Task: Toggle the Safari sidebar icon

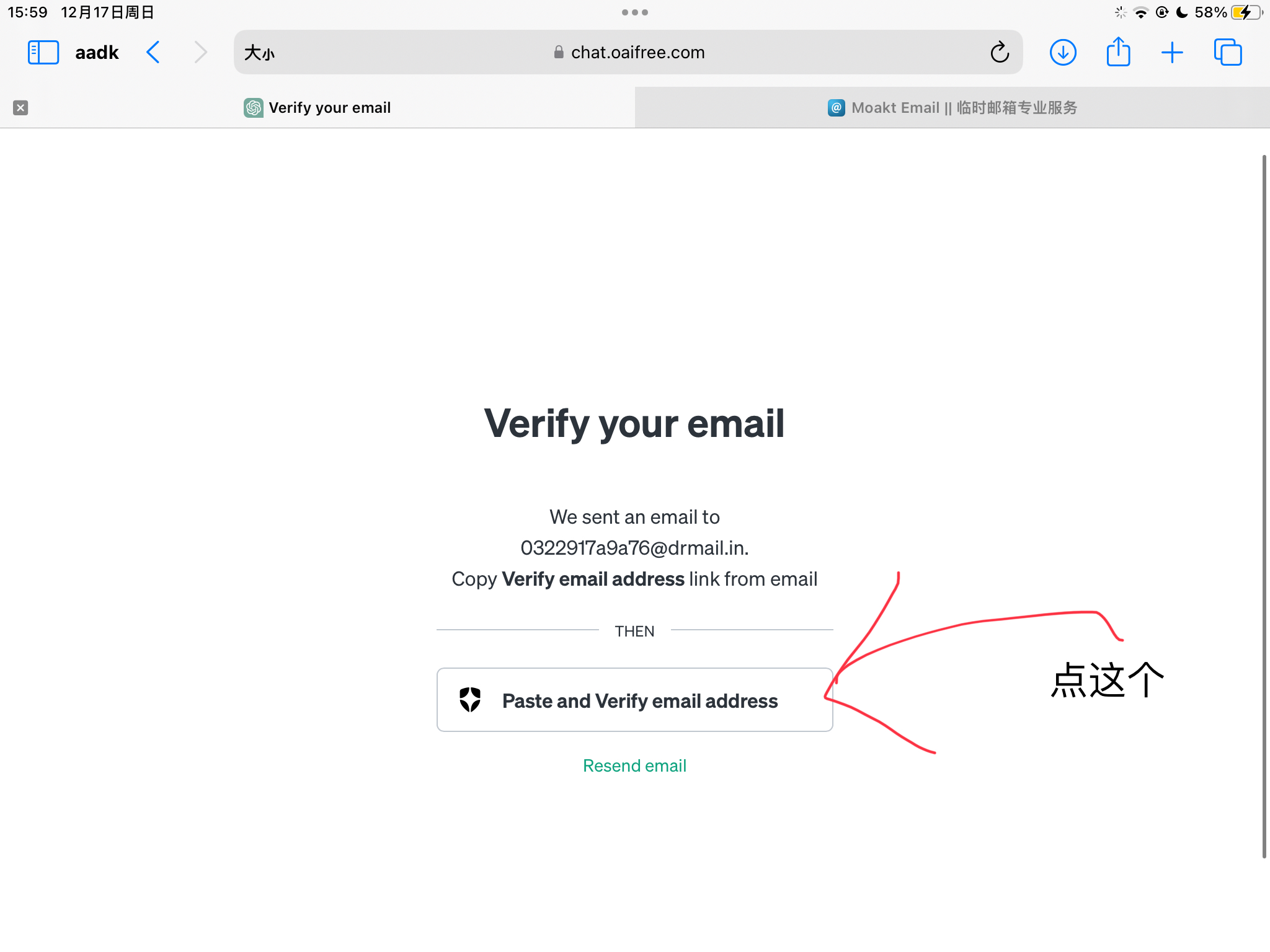Action: click(43, 53)
